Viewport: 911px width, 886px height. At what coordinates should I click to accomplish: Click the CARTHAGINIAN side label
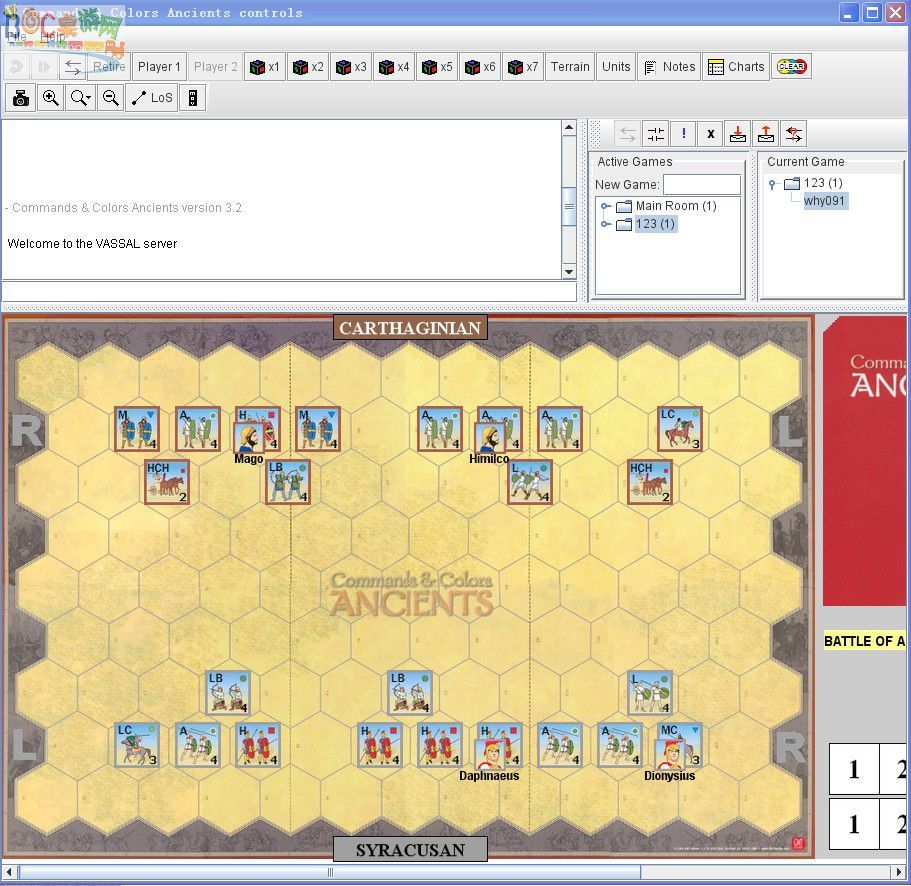click(410, 328)
